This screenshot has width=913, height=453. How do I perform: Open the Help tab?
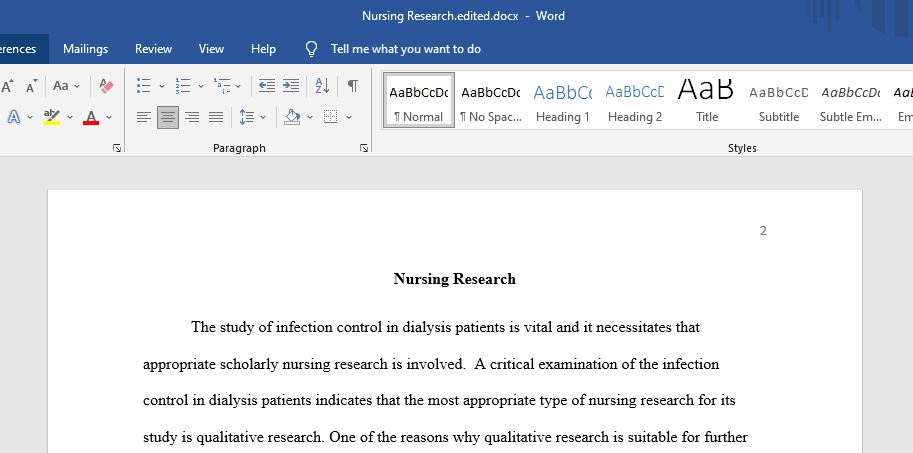(x=263, y=49)
